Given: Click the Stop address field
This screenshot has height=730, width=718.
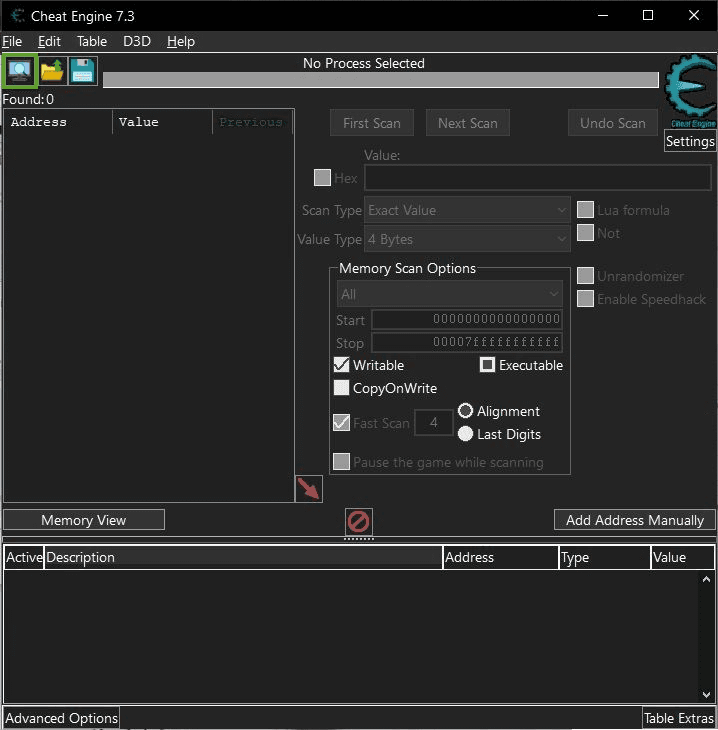Looking at the screenshot, I should tap(467, 343).
